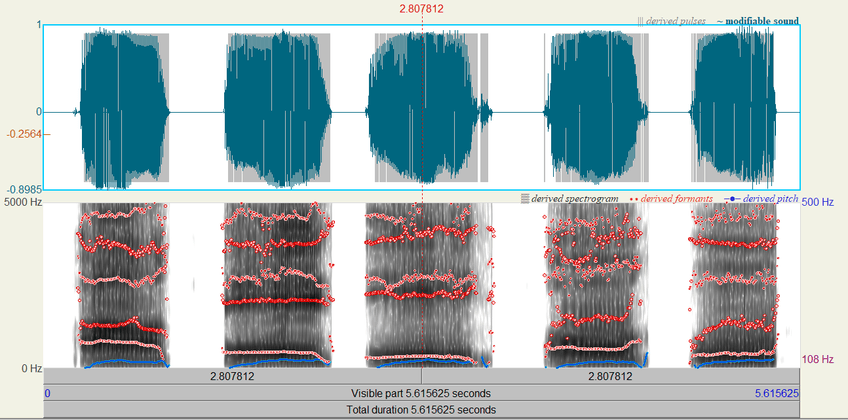Play the left 2.807812 segment bar
This screenshot has width=848, height=420.
point(232,377)
